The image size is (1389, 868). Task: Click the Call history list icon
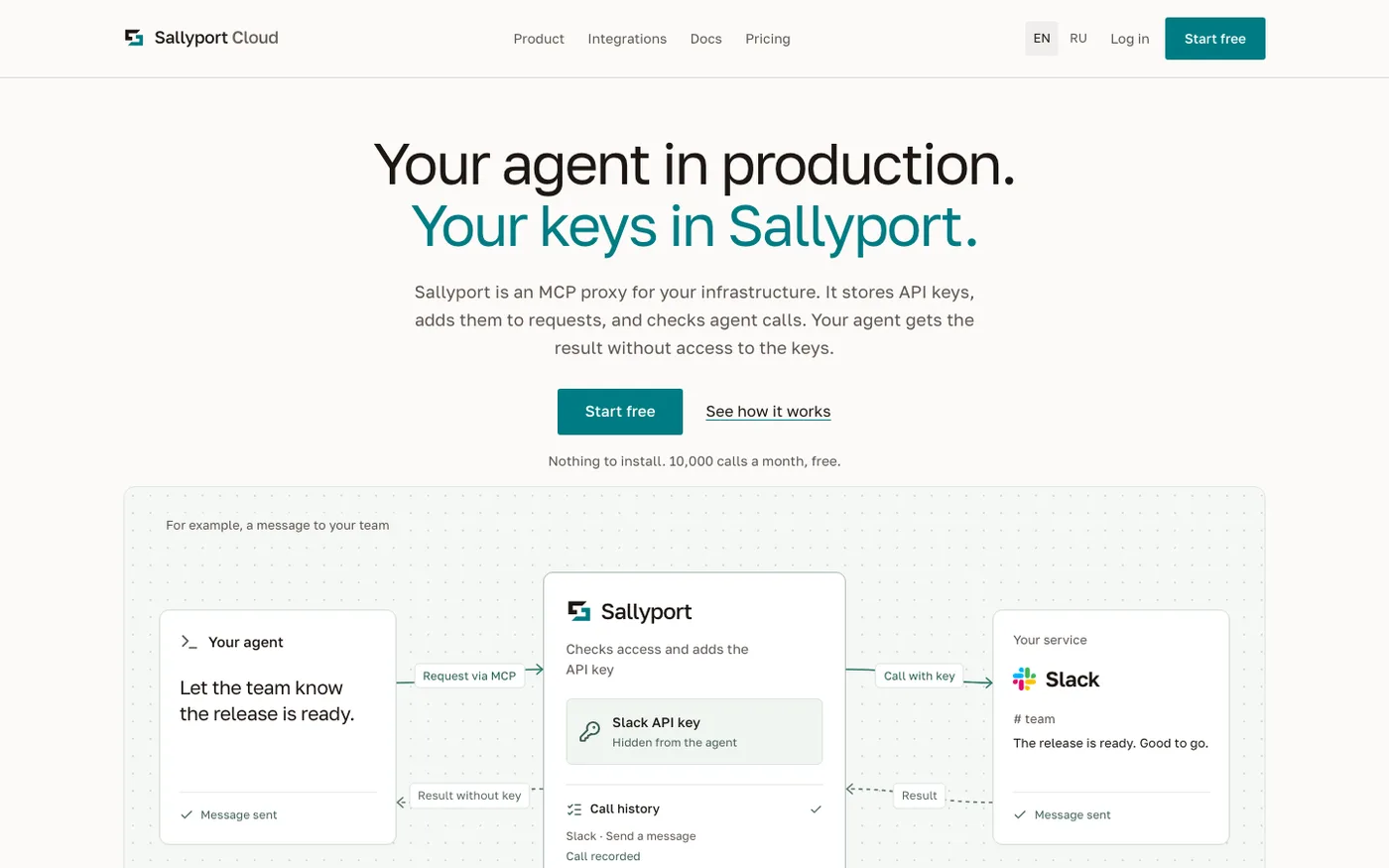[573, 809]
